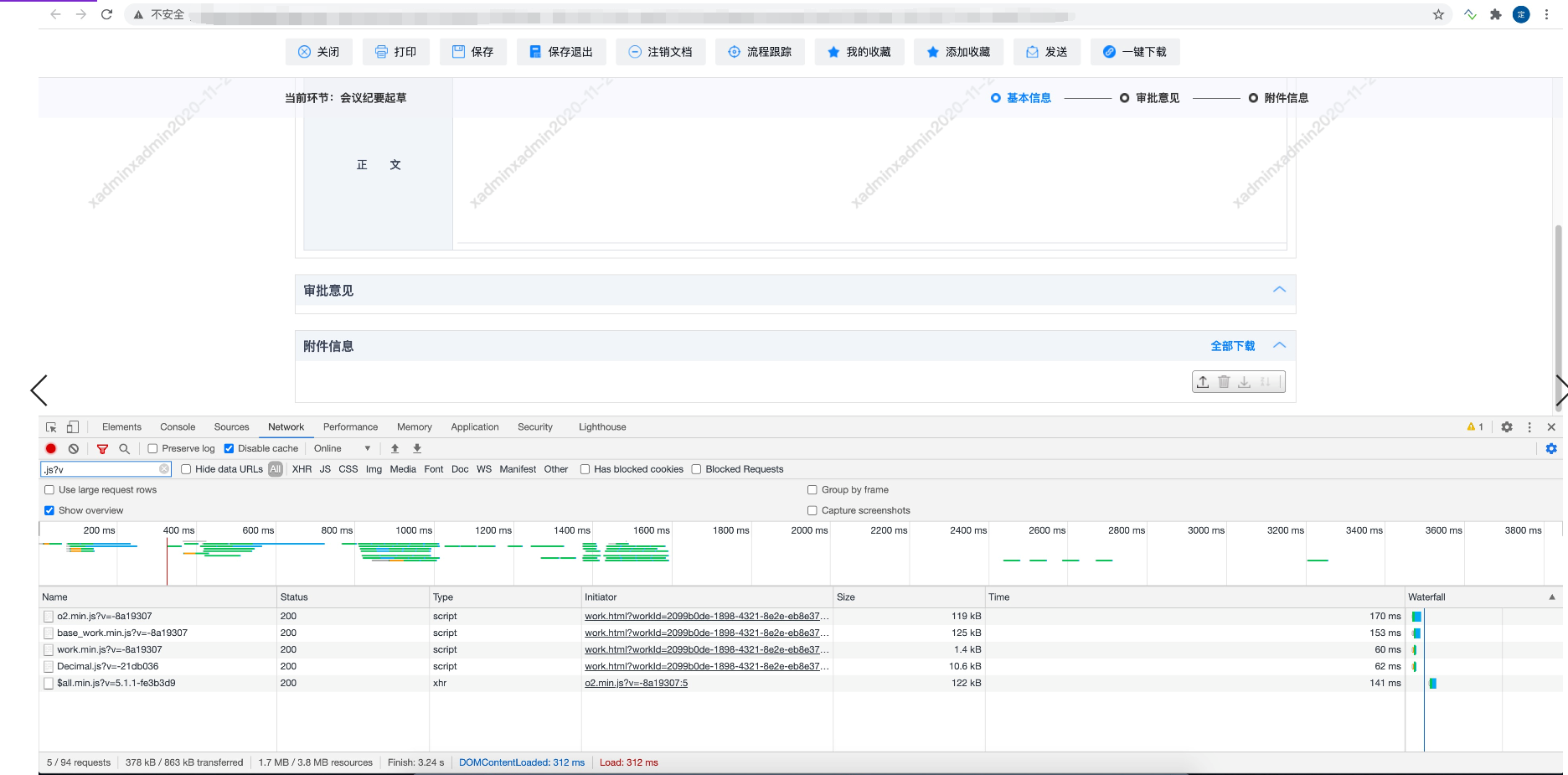Click the browser back arrow
This screenshot has height=775, width=1568.
(x=55, y=14)
